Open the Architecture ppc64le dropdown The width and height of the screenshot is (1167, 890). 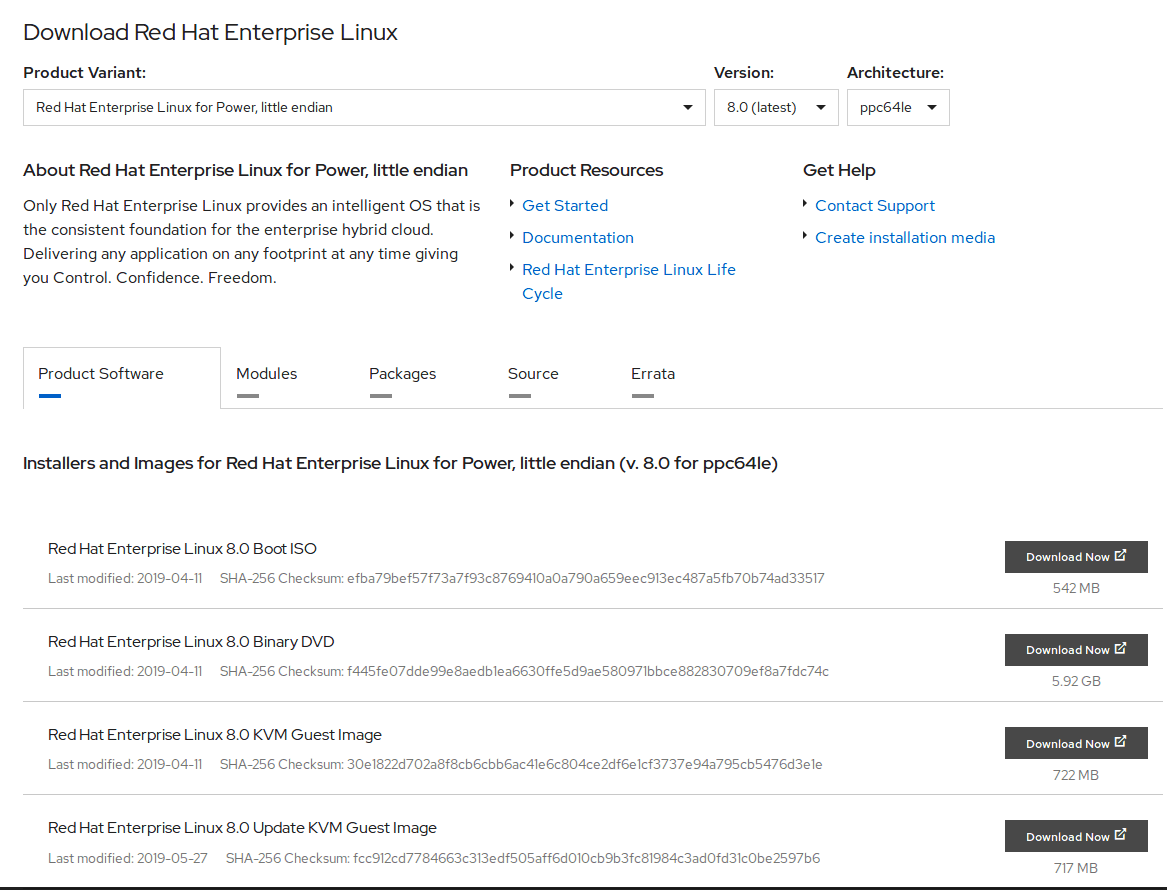(898, 108)
